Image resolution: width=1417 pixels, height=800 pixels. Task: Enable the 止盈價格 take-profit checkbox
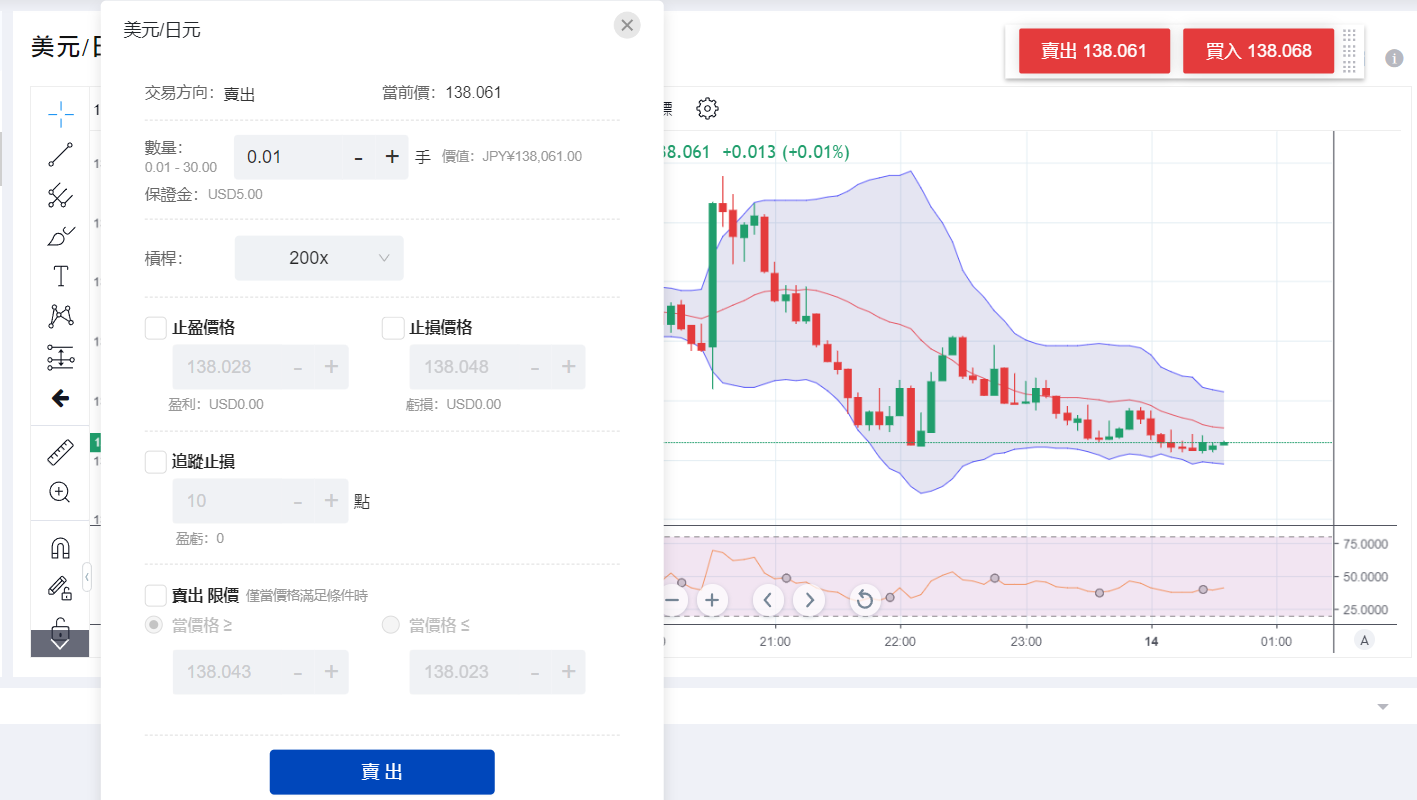click(x=156, y=328)
